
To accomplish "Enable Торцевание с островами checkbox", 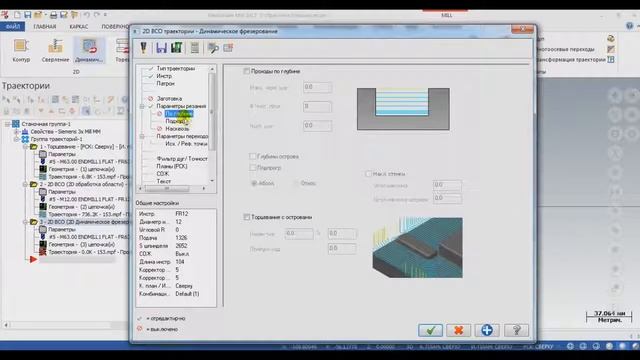I will click(x=247, y=218).
